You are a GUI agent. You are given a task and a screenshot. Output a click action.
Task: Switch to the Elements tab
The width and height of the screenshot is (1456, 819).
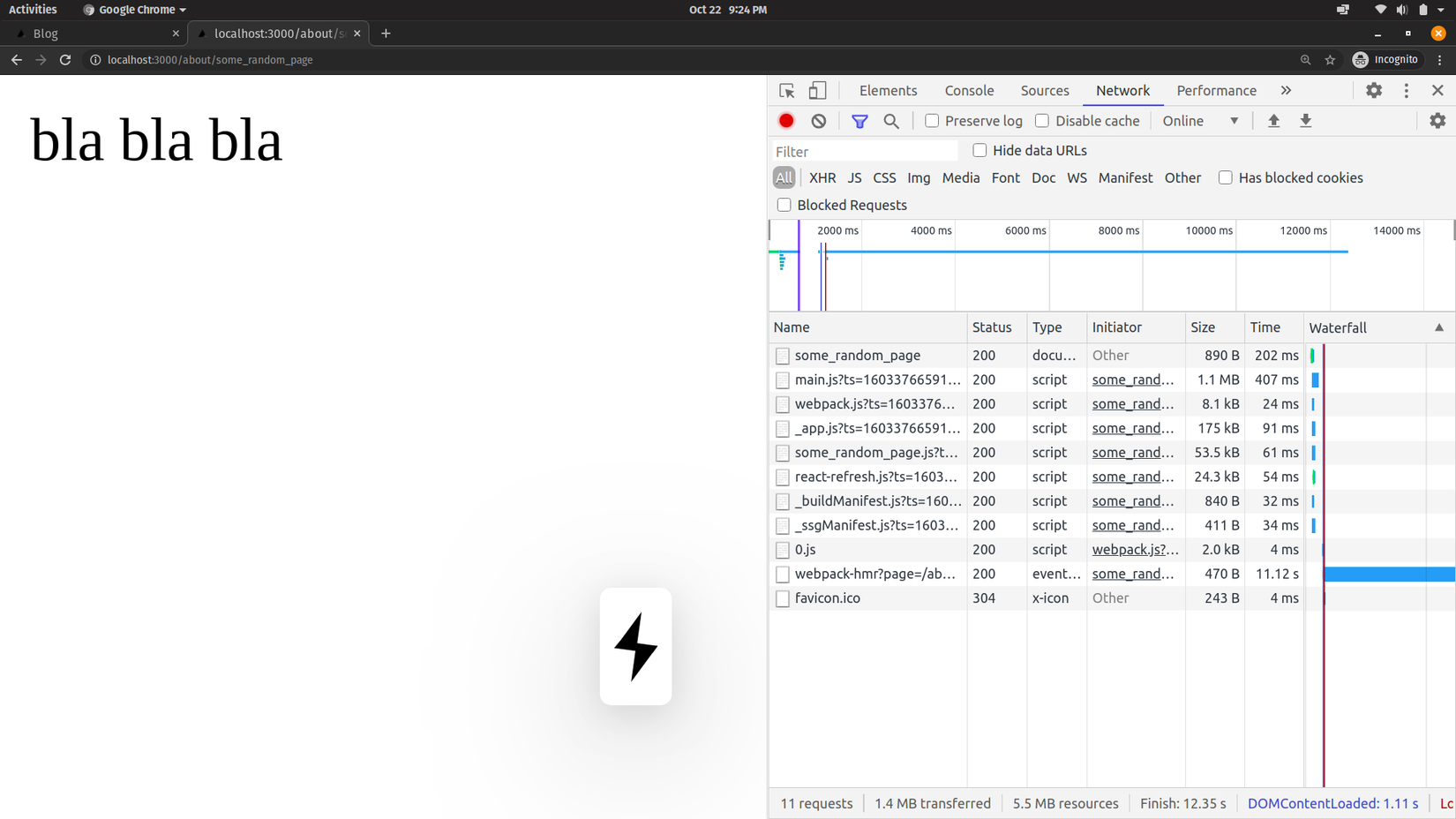point(888,91)
